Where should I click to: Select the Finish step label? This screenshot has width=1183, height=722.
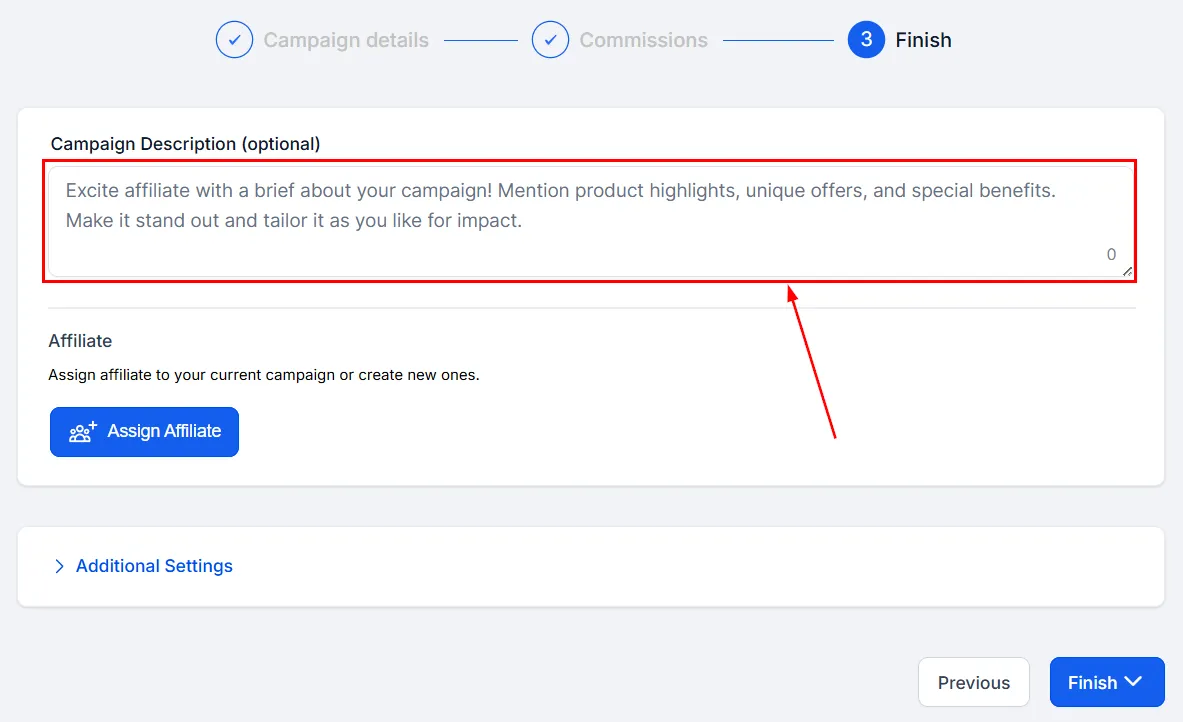tap(923, 40)
